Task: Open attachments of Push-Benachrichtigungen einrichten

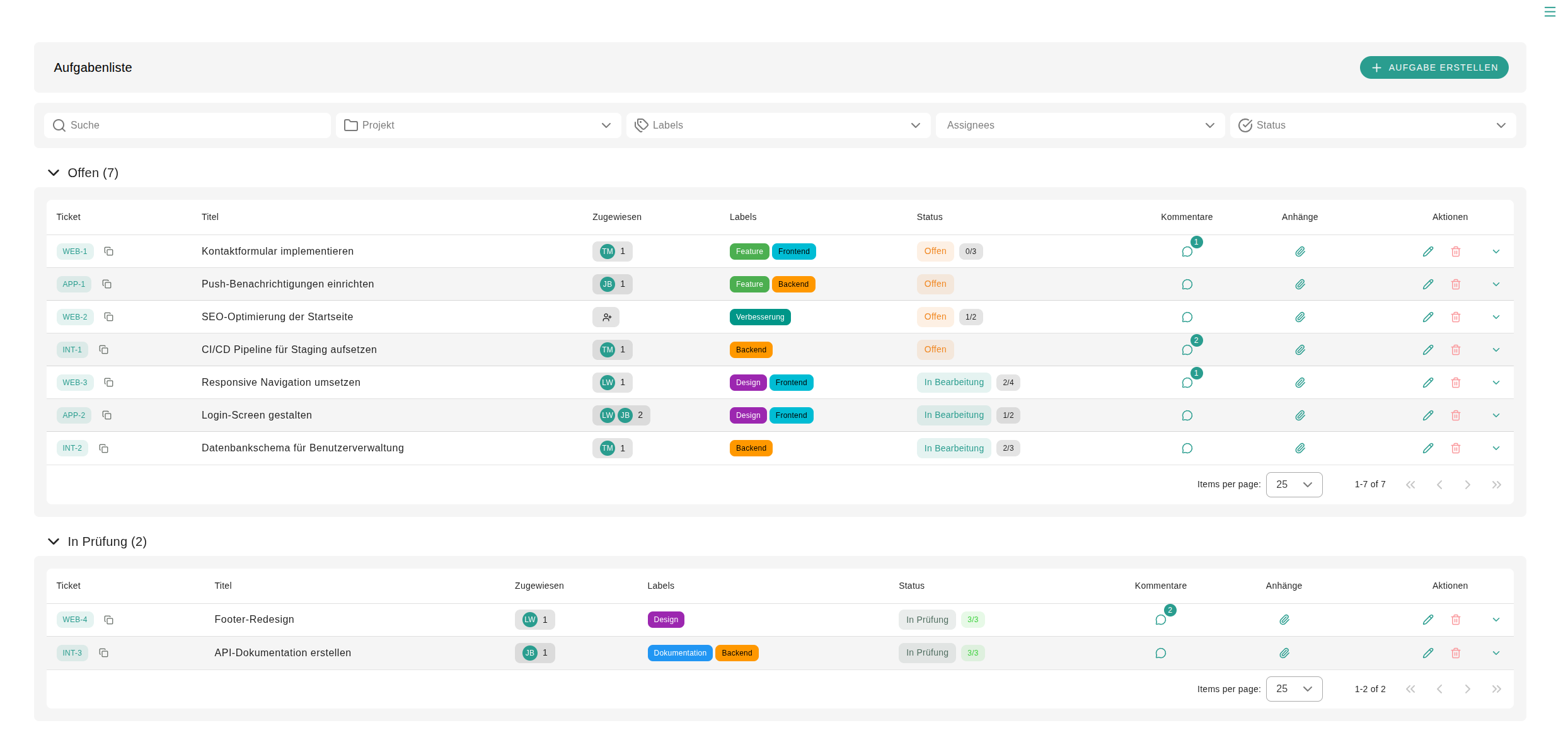Action: (1300, 284)
